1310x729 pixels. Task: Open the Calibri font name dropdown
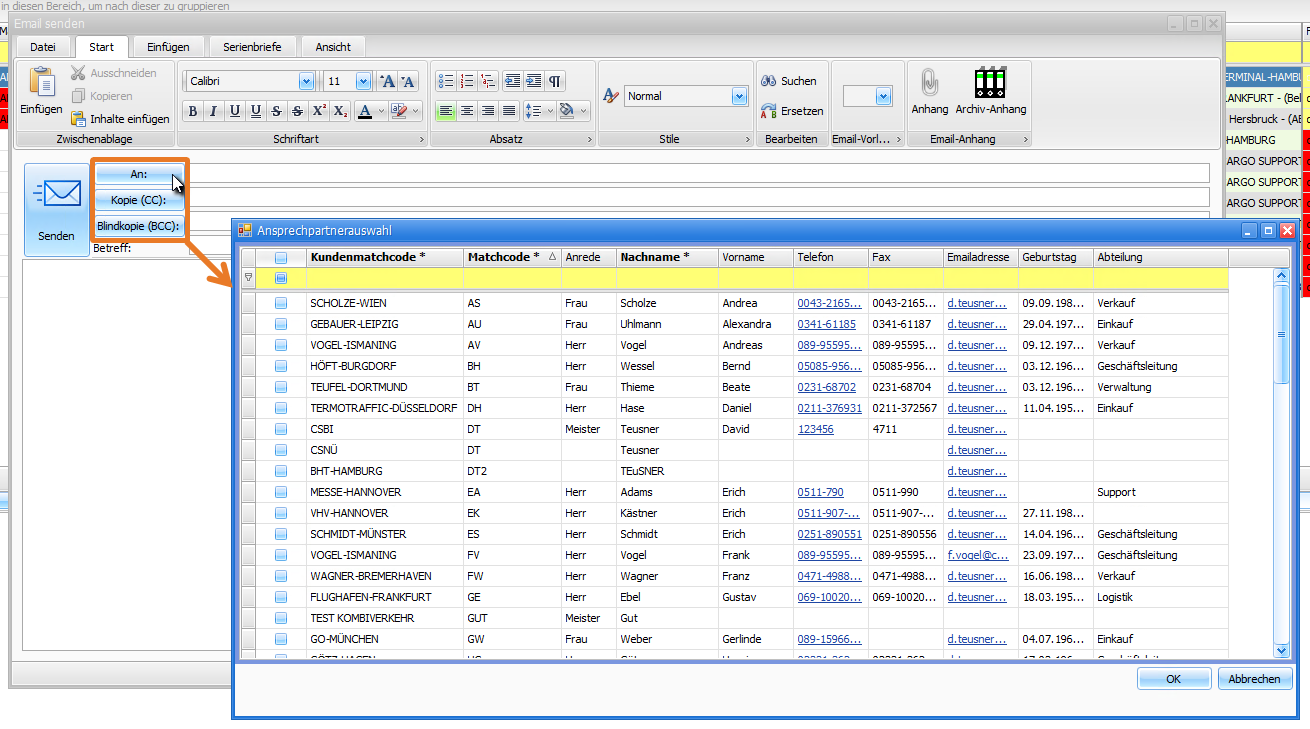[x=306, y=82]
